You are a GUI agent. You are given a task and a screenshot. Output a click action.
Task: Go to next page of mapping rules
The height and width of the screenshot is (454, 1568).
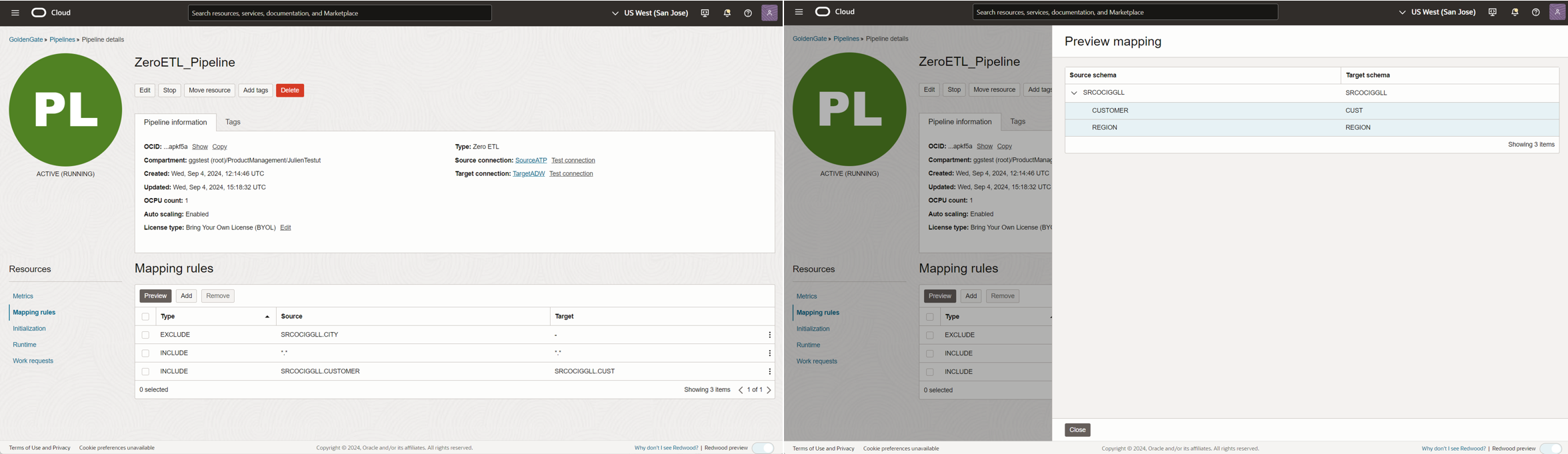(769, 390)
